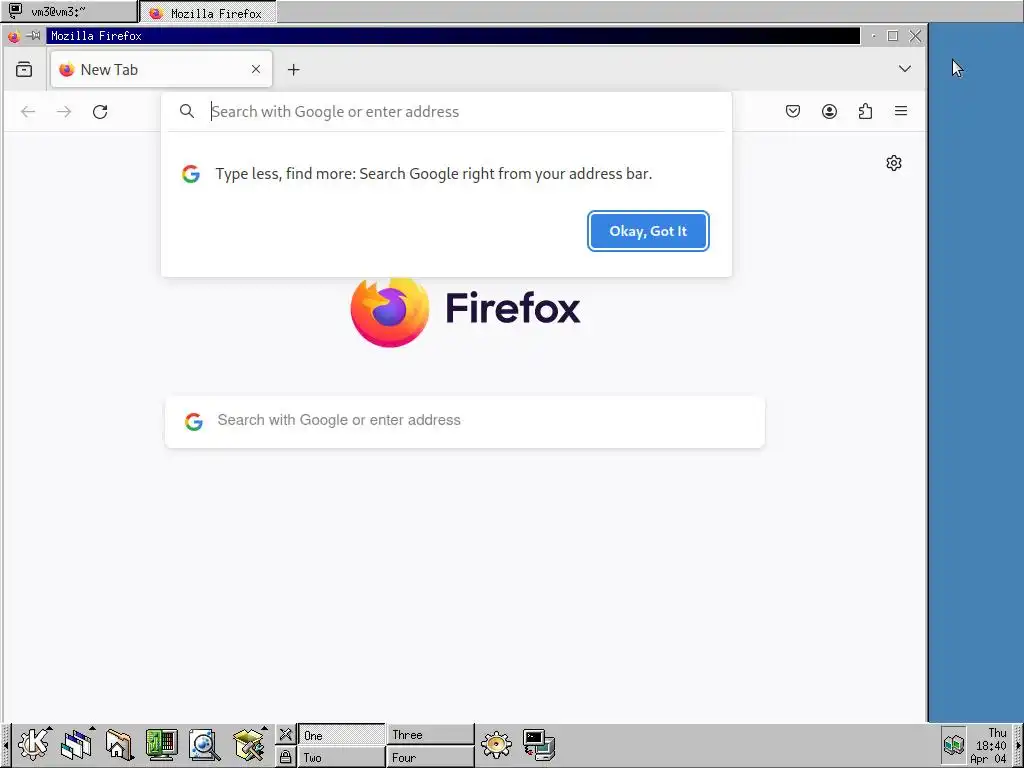
Task: Open the Firefox View tab list icon
Action: [24, 69]
